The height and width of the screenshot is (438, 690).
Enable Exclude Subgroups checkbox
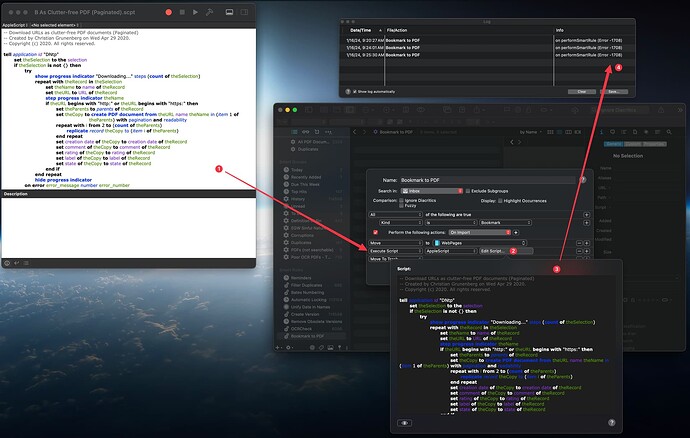tap(468, 191)
